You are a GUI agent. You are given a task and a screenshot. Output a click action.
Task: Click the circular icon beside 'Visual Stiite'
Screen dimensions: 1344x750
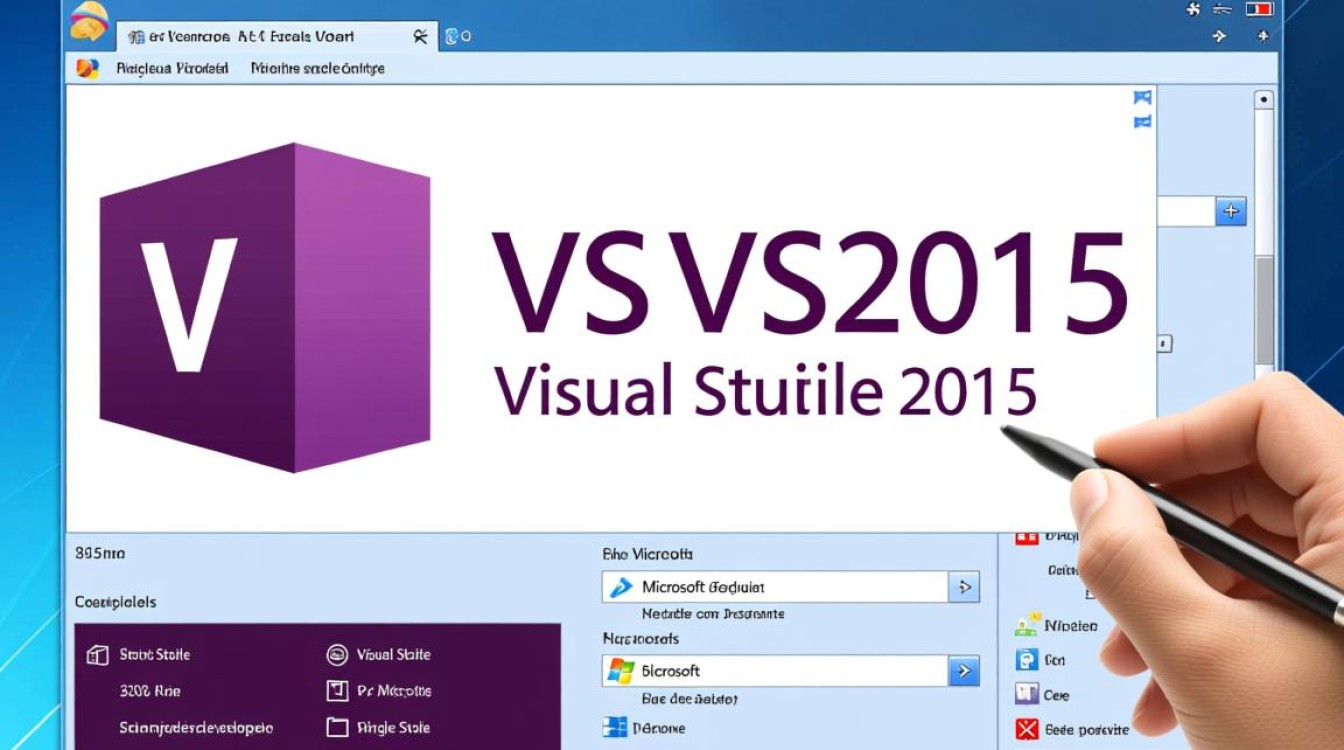(337, 655)
